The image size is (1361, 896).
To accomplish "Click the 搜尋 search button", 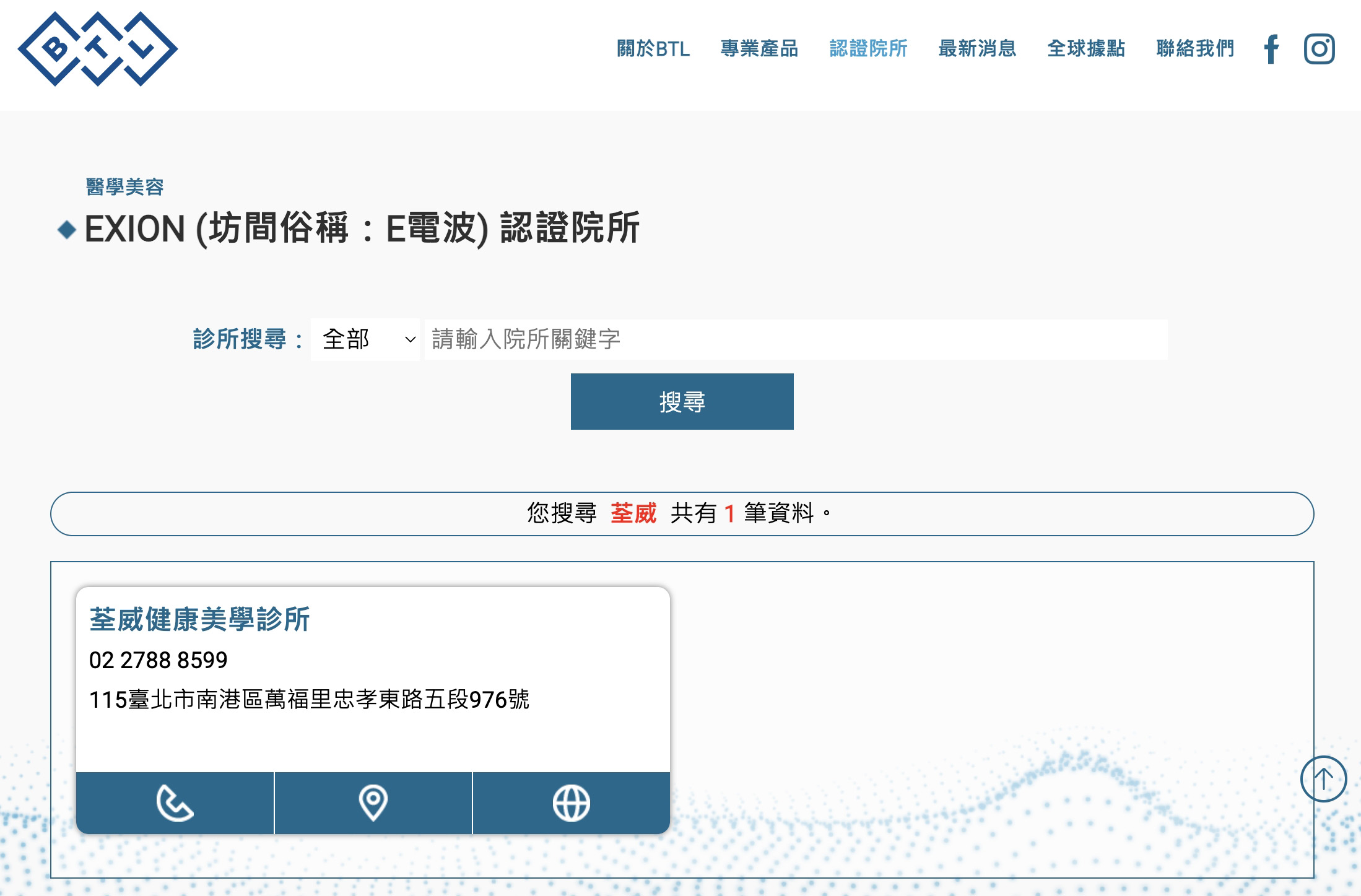I will click(682, 401).
